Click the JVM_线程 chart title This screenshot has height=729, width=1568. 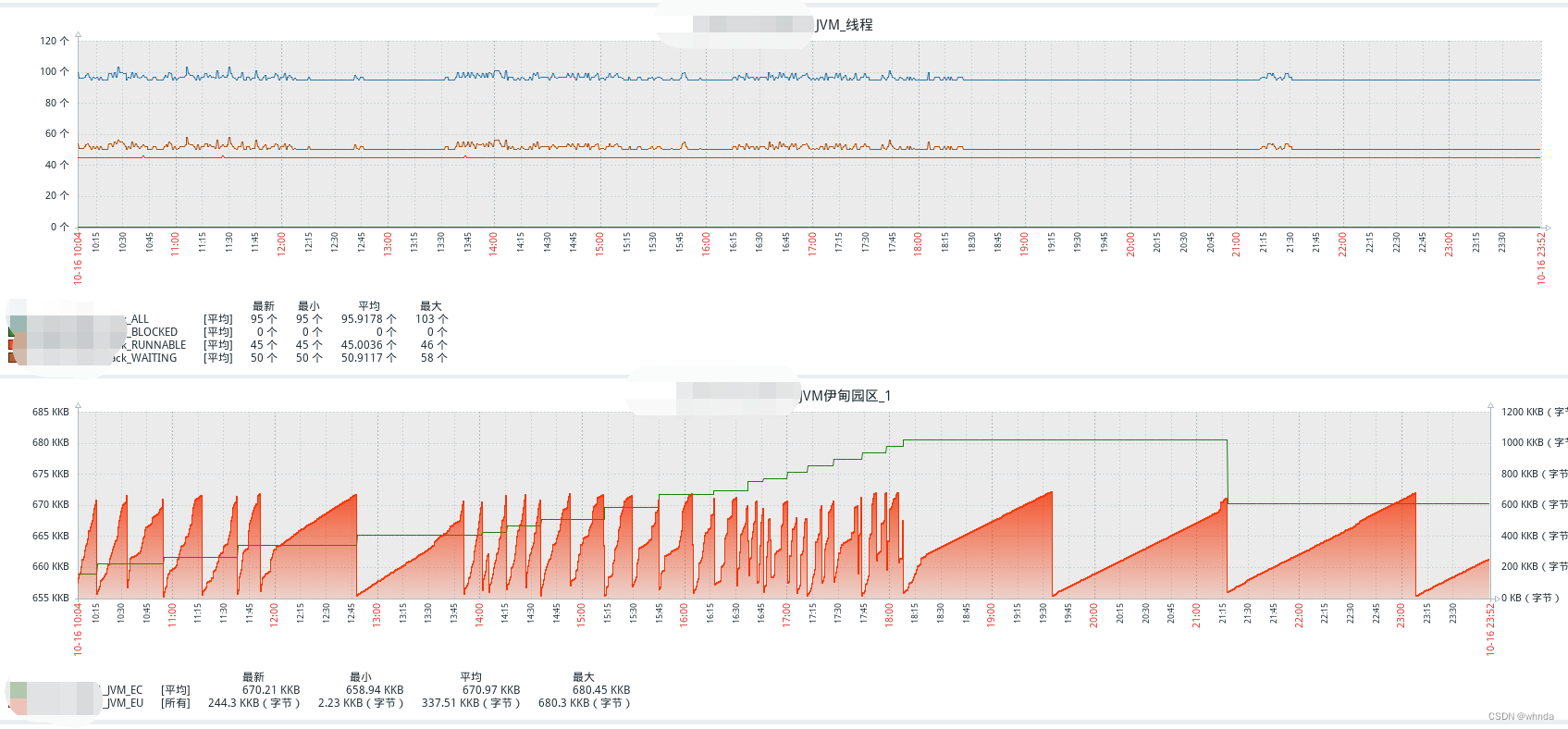coord(844,25)
